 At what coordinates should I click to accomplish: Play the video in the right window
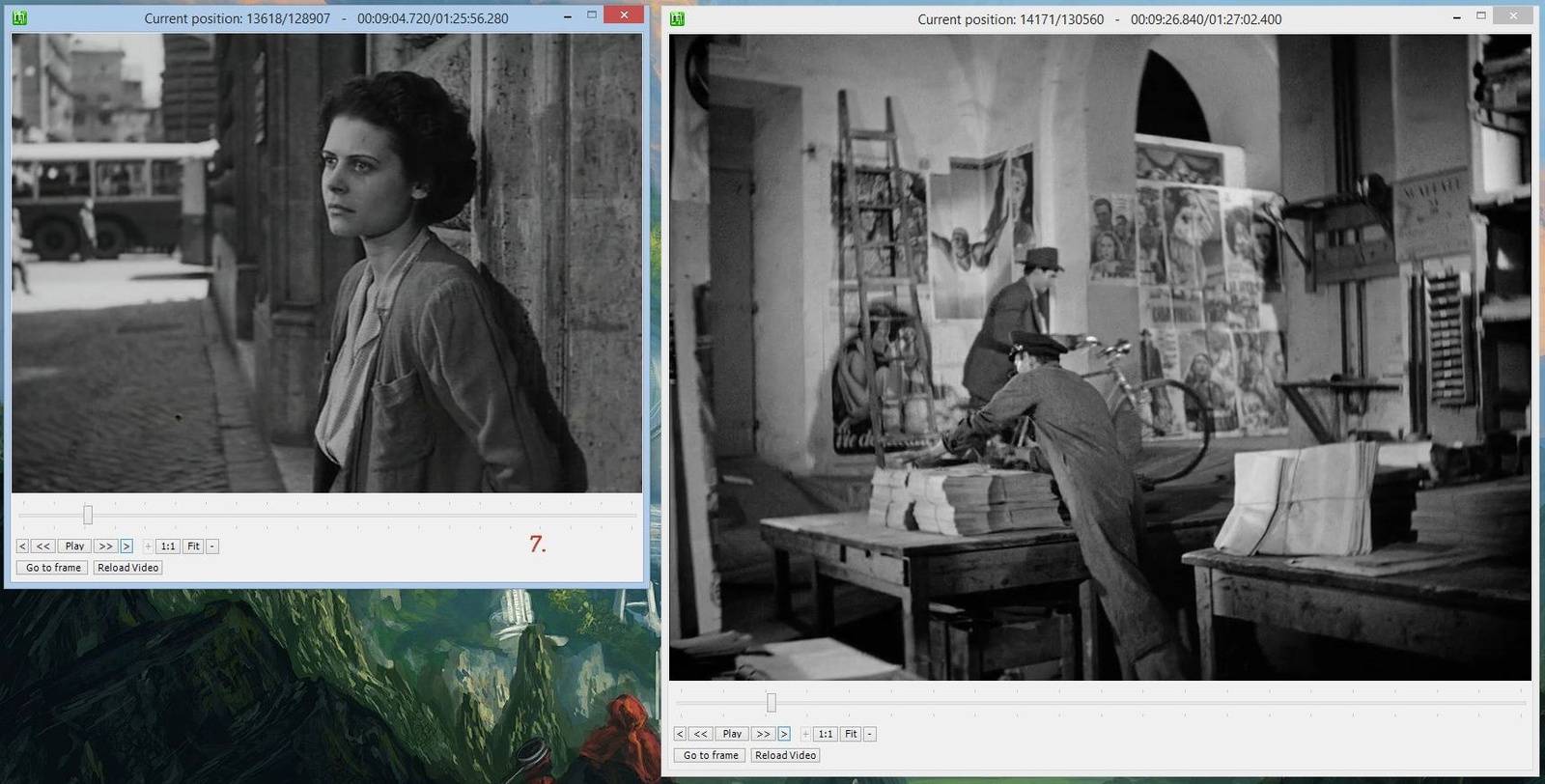click(x=732, y=734)
